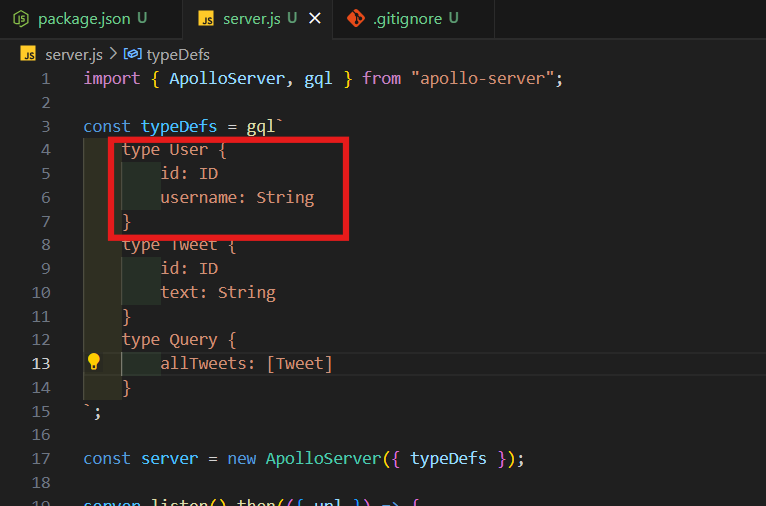Click line number 1 in the gutter
The height and width of the screenshot is (506, 766).
point(46,79)
